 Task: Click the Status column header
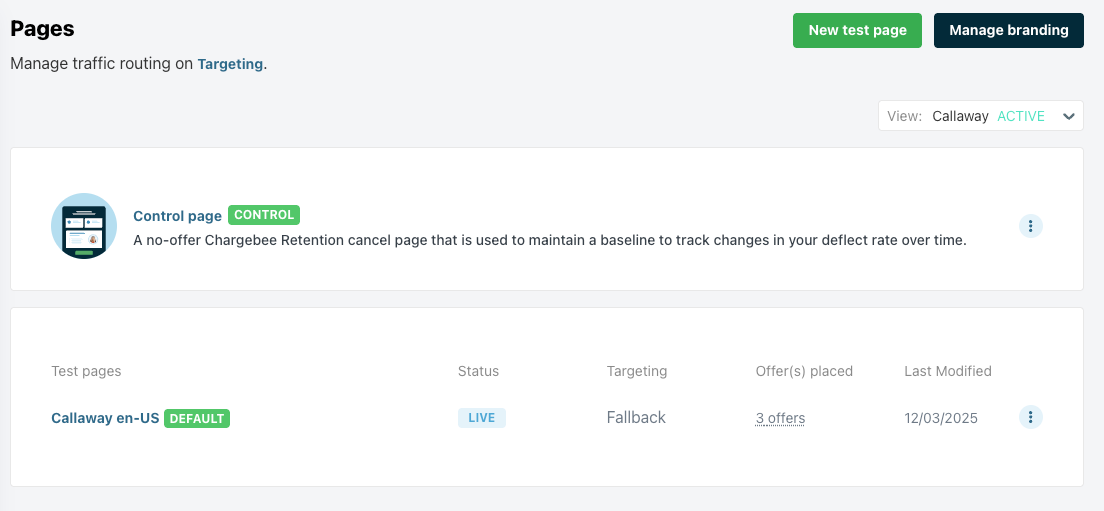(x=478, y=371)
